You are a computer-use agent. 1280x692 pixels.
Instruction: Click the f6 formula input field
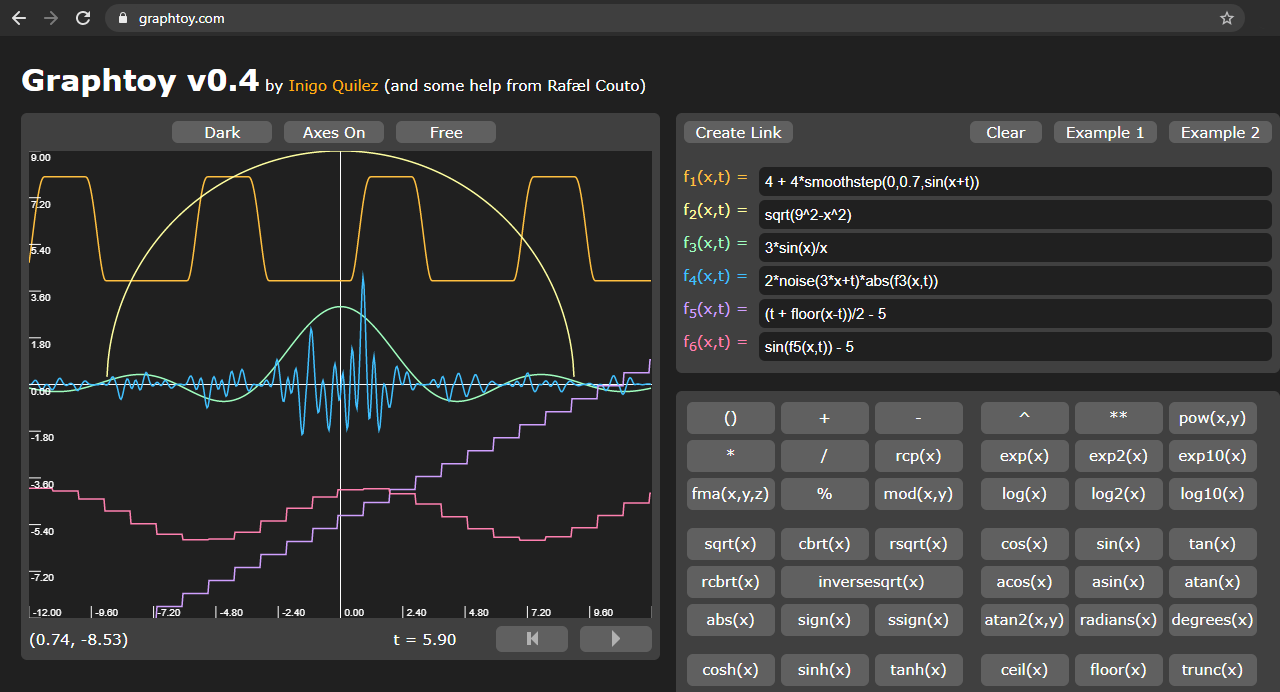(x=1015, y=347)
